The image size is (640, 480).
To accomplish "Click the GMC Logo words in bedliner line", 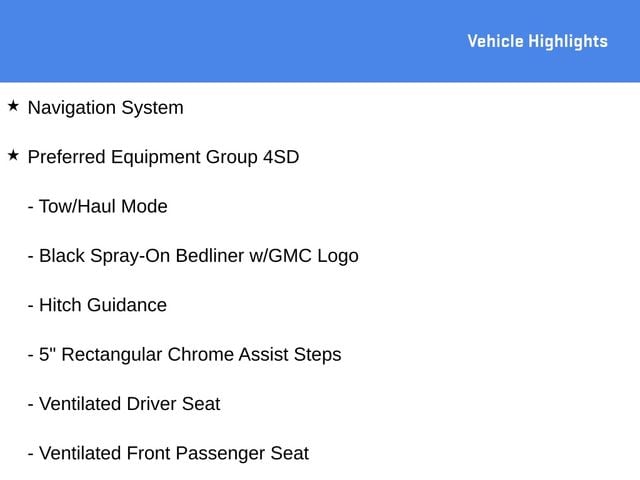I will (313, 256).
